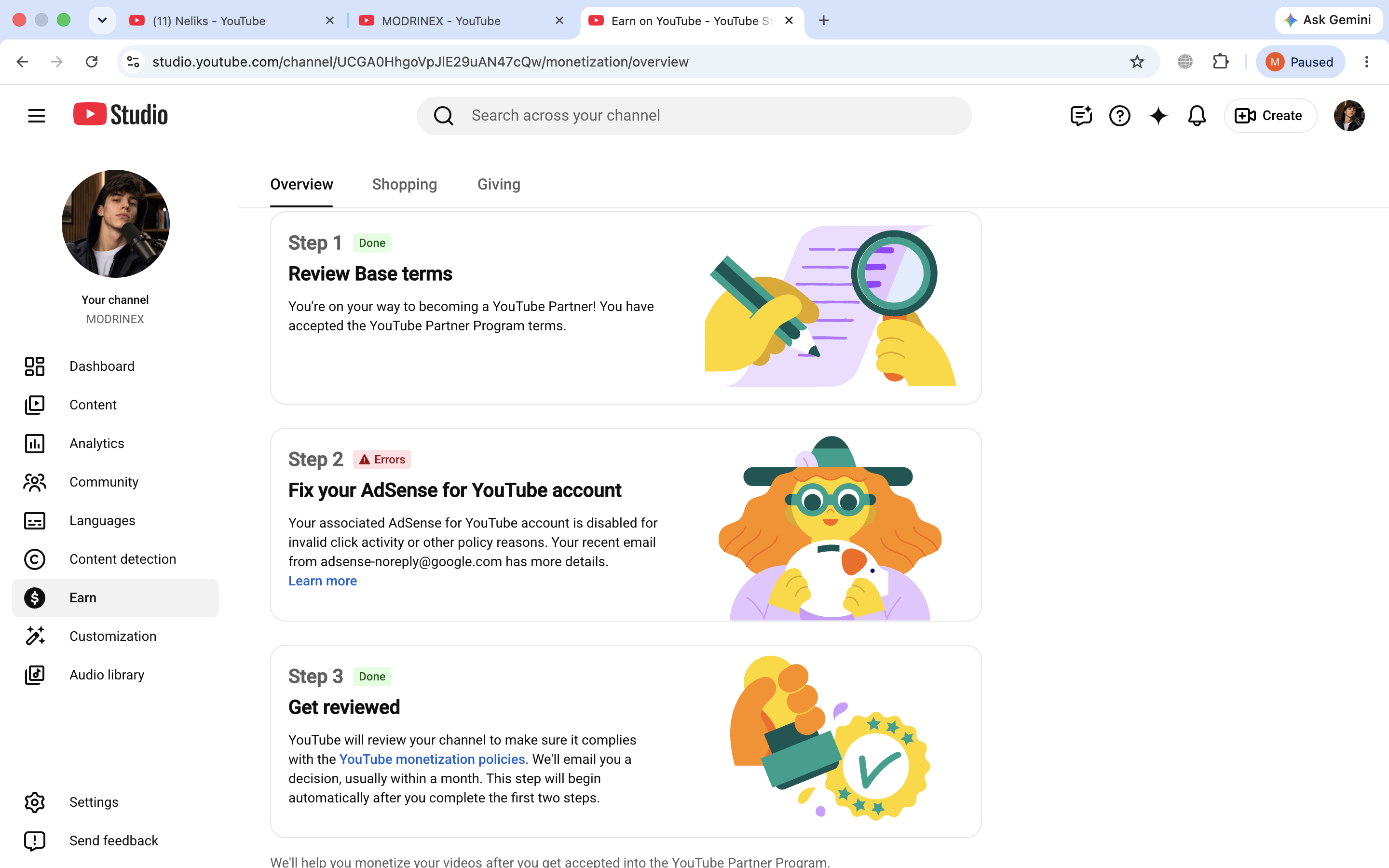Click the Send feedback icon
Image resolution: width=1389 pixels, height=868 pixels.
[34, 841]
